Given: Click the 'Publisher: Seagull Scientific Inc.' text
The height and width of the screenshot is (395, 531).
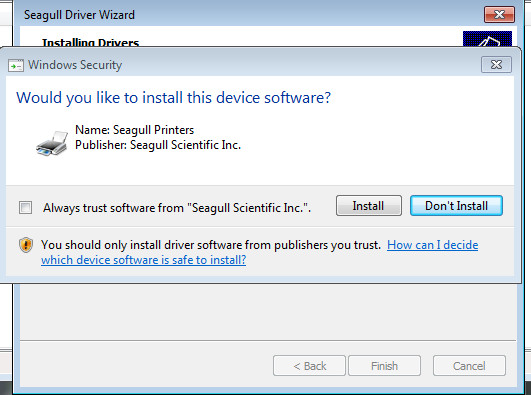Looking at the screenshot, I should (158, 145).
